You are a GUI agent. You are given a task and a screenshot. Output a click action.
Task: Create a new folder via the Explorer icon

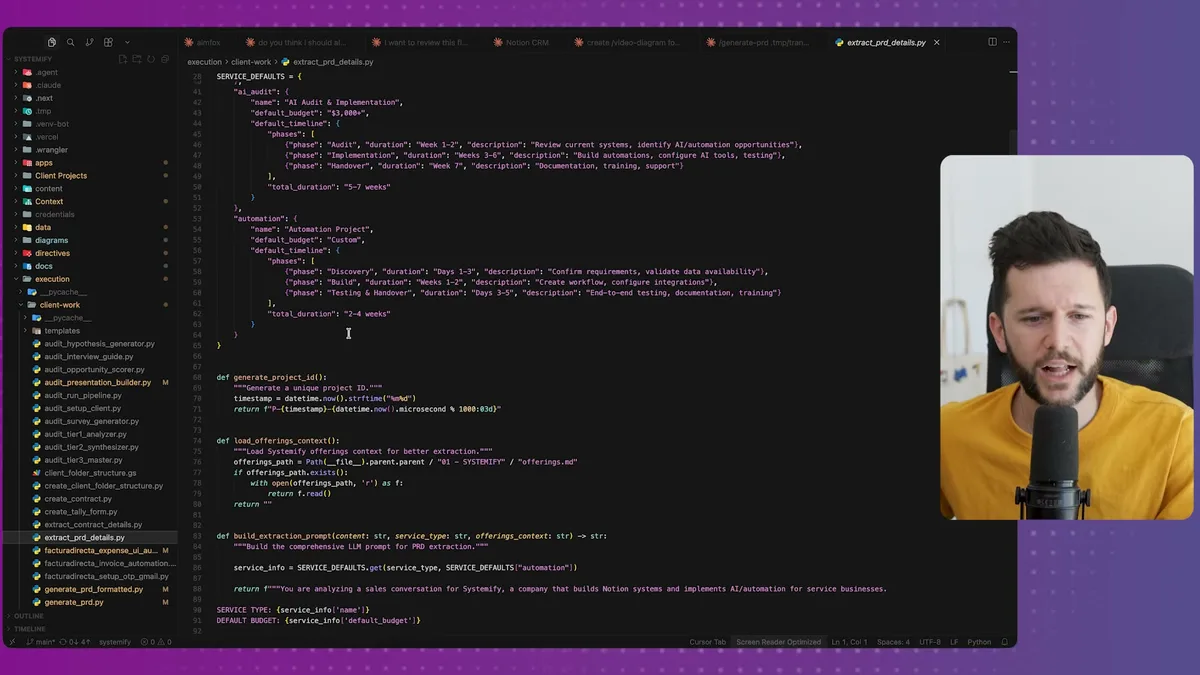(x=137, y=59)
